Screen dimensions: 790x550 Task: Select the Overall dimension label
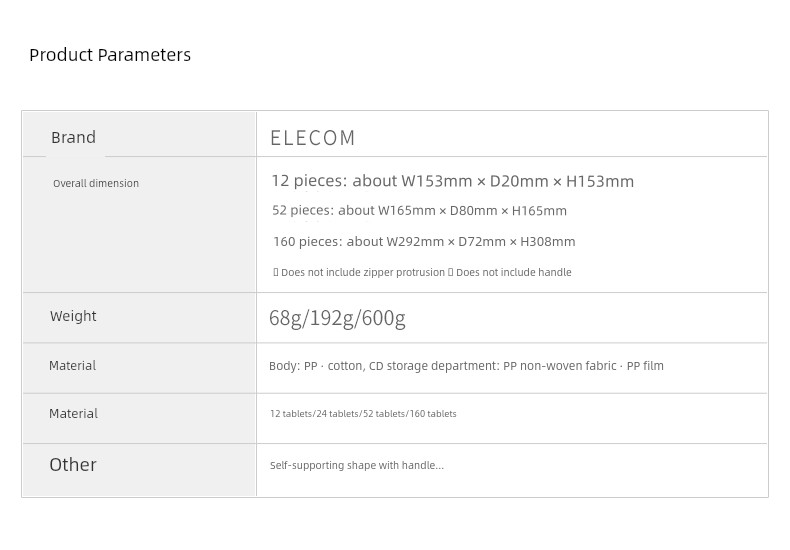click(96, 183)
